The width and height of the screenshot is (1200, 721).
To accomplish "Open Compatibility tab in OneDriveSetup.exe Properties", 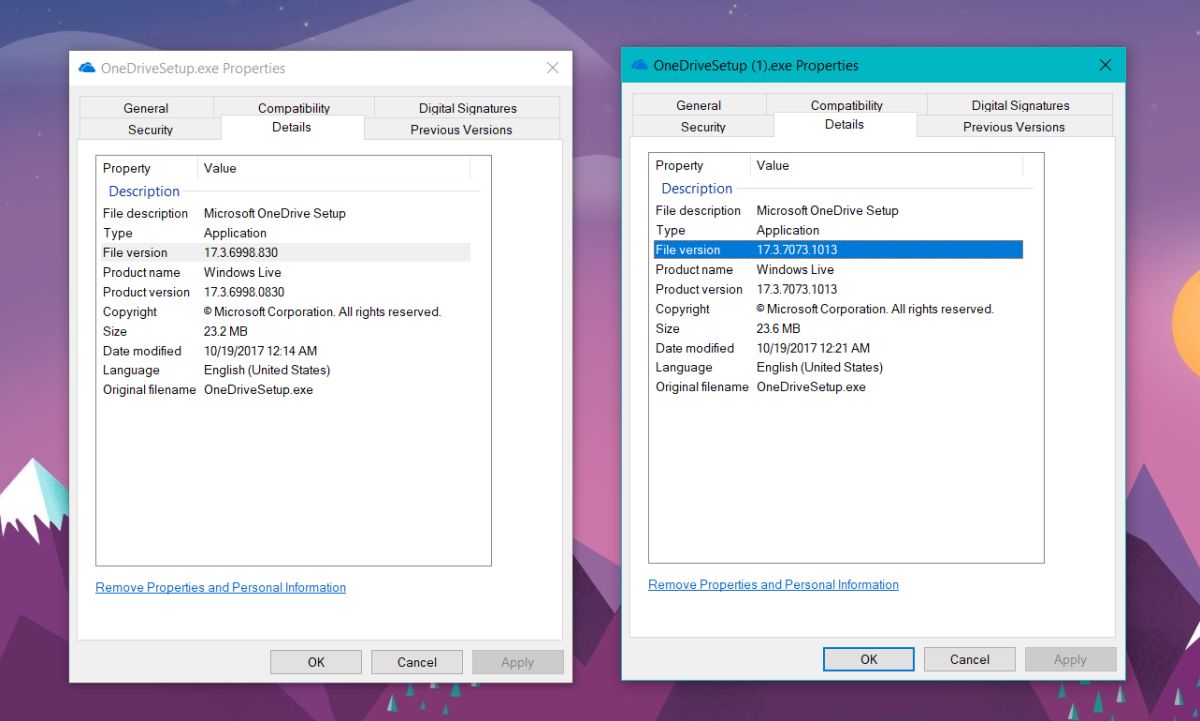I will (294, 108).
